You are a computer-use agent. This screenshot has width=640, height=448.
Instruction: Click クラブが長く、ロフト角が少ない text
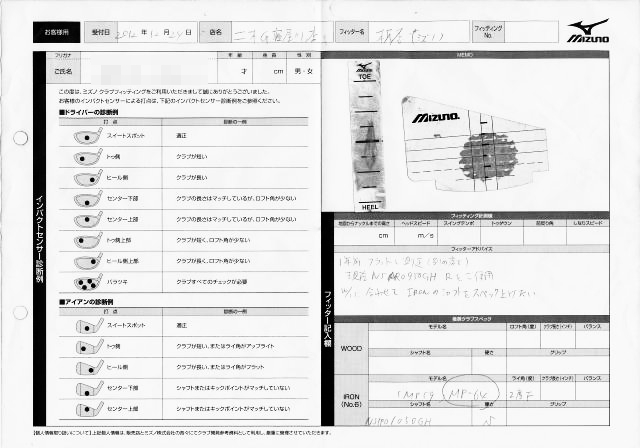213,261
